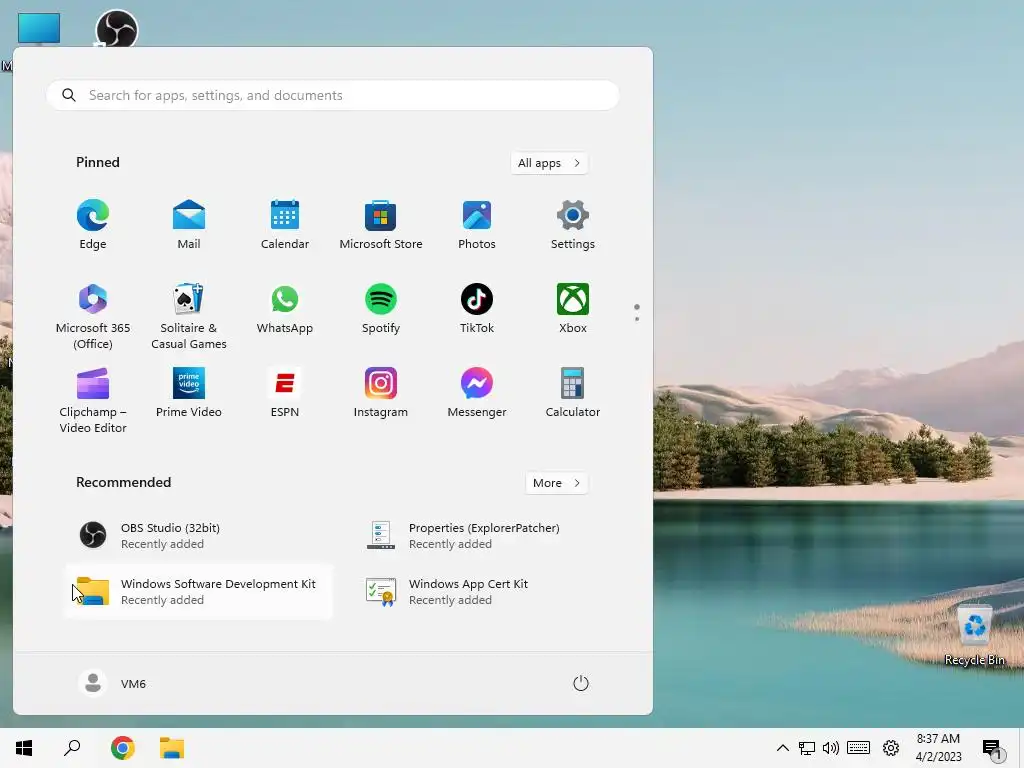Launch the ESPN app
Screen dimensions: 1024x768
point(285,393)
